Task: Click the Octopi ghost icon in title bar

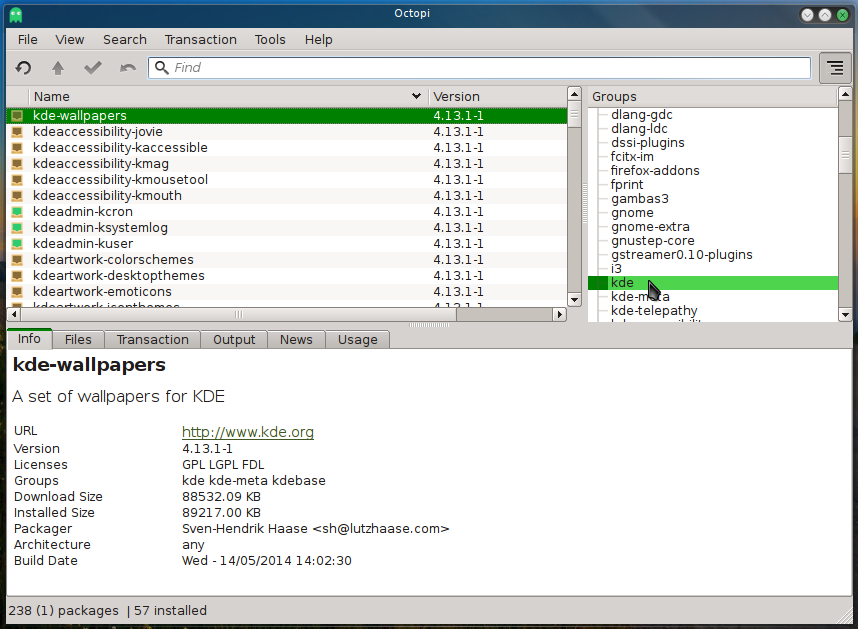Action: click(16, 14)
